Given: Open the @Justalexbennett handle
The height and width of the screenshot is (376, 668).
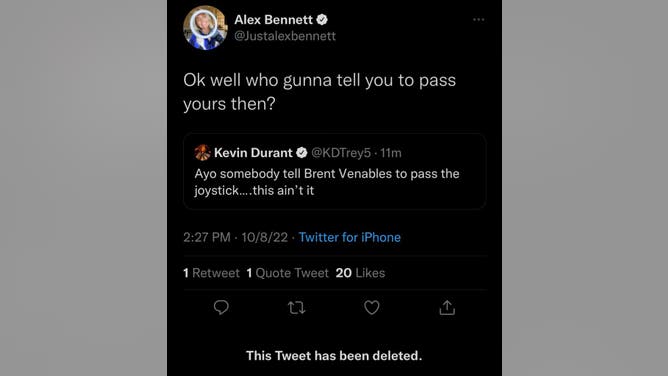Looking at the screenshot, I should pyautogui.click(x=285, y=36).
